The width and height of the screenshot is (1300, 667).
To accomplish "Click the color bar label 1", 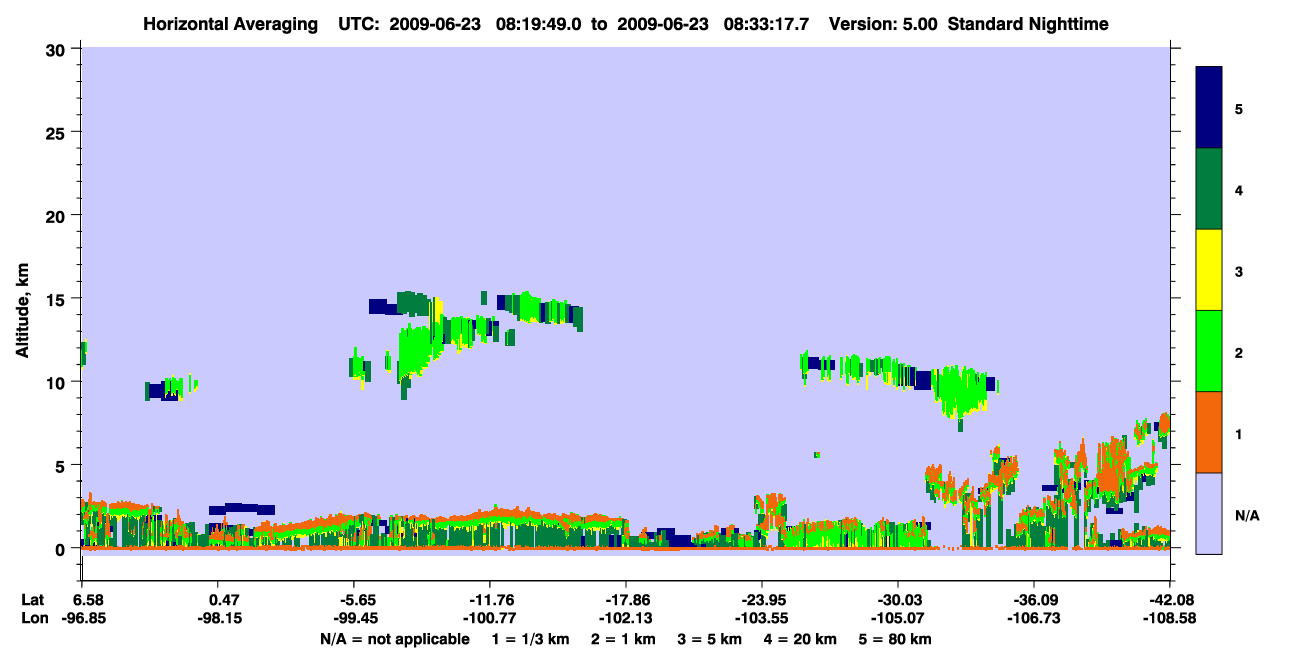I will coord(1239,434).
